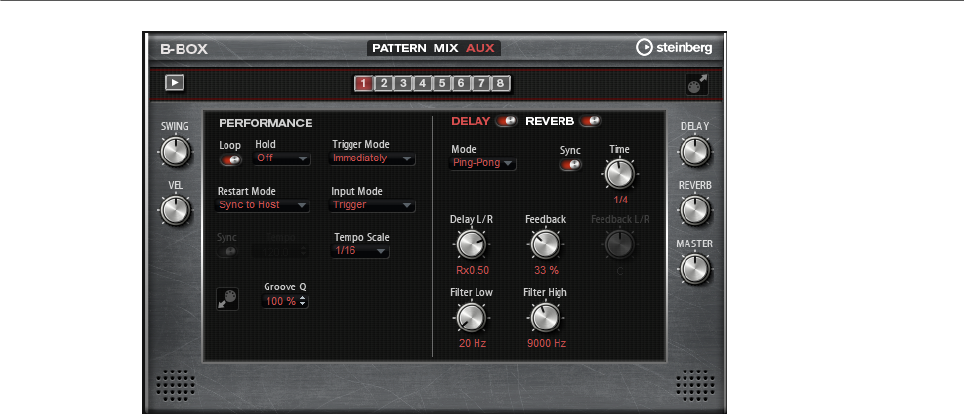Select pattern 4
This screenshot has width=964, height=414.
pos(422,84)
